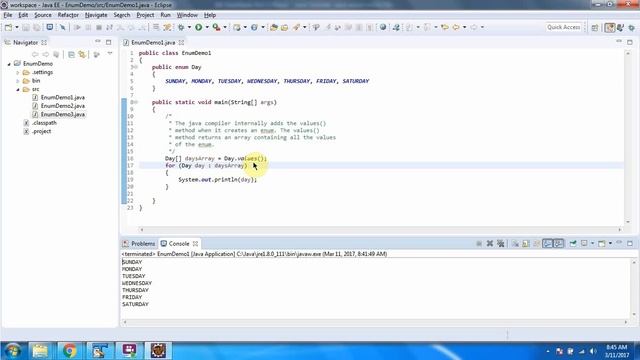
Task: Click the web browser globe icon
Action: coord(383,27)
